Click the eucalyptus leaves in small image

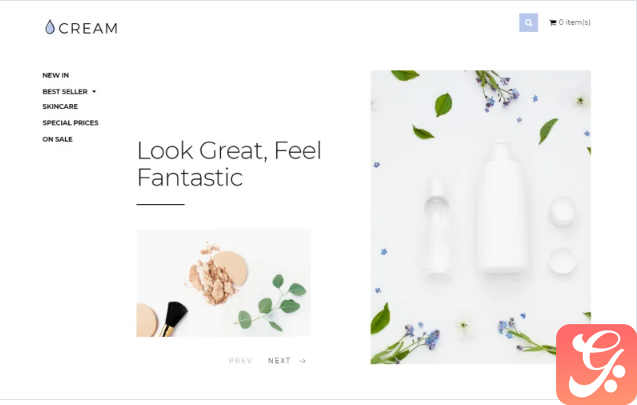coord(273,303)
